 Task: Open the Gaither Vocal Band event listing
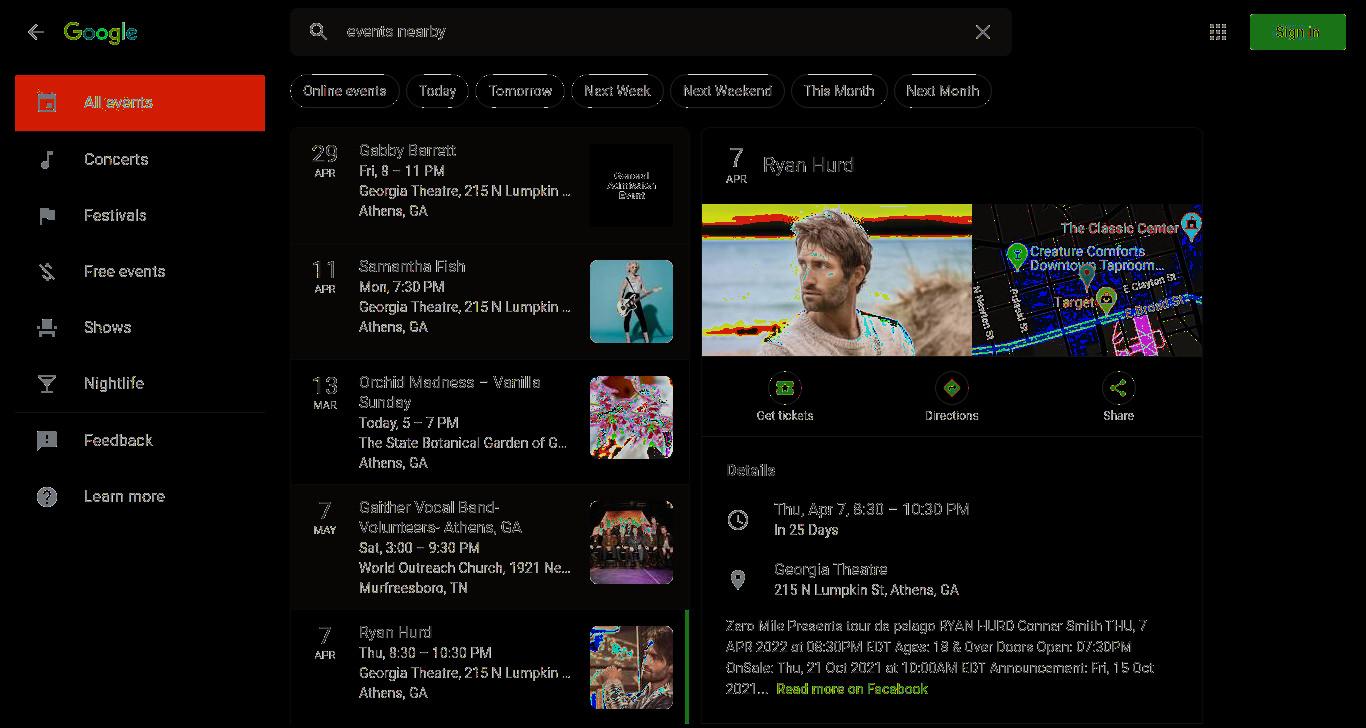pyautogui.click(x=490, y=547)
